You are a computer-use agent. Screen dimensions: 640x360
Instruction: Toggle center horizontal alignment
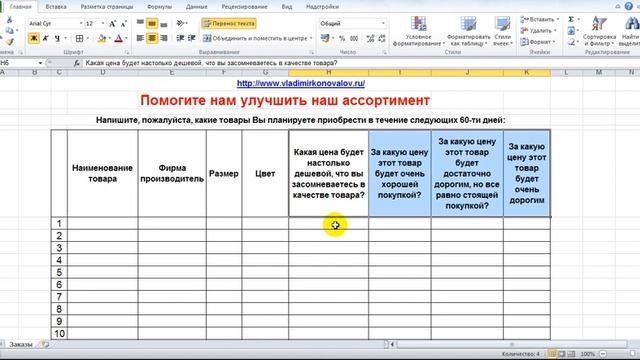tap(152, 38)
